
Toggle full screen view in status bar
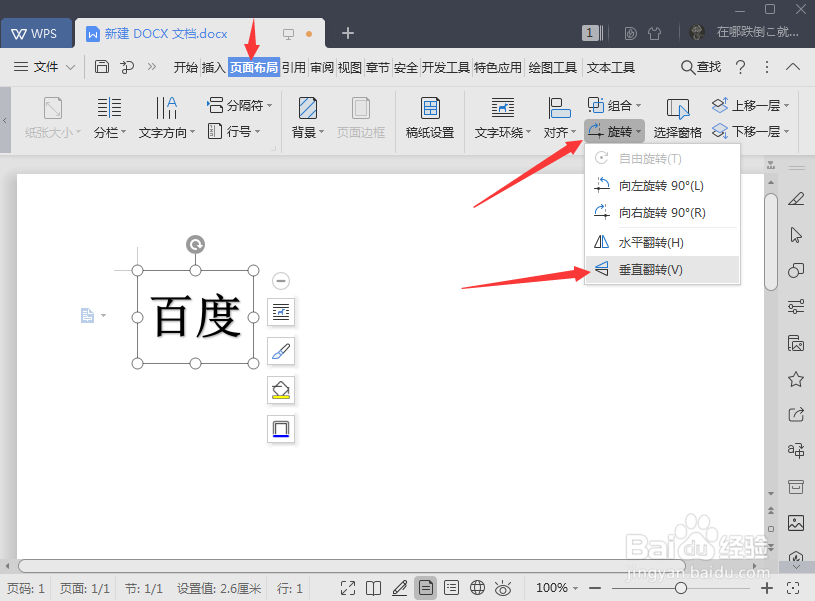pos(349,588)
